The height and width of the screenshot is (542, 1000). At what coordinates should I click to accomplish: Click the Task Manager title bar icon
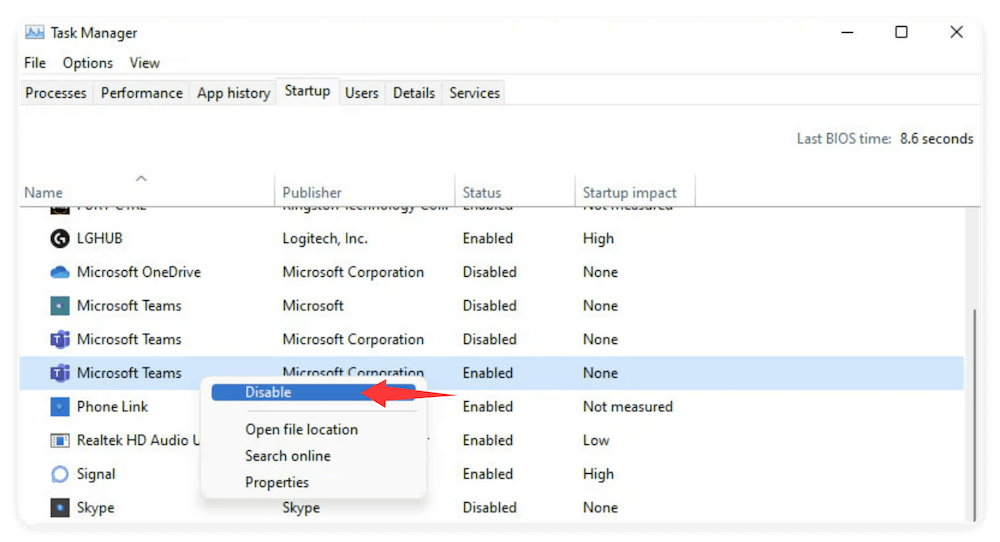(34, 32)
